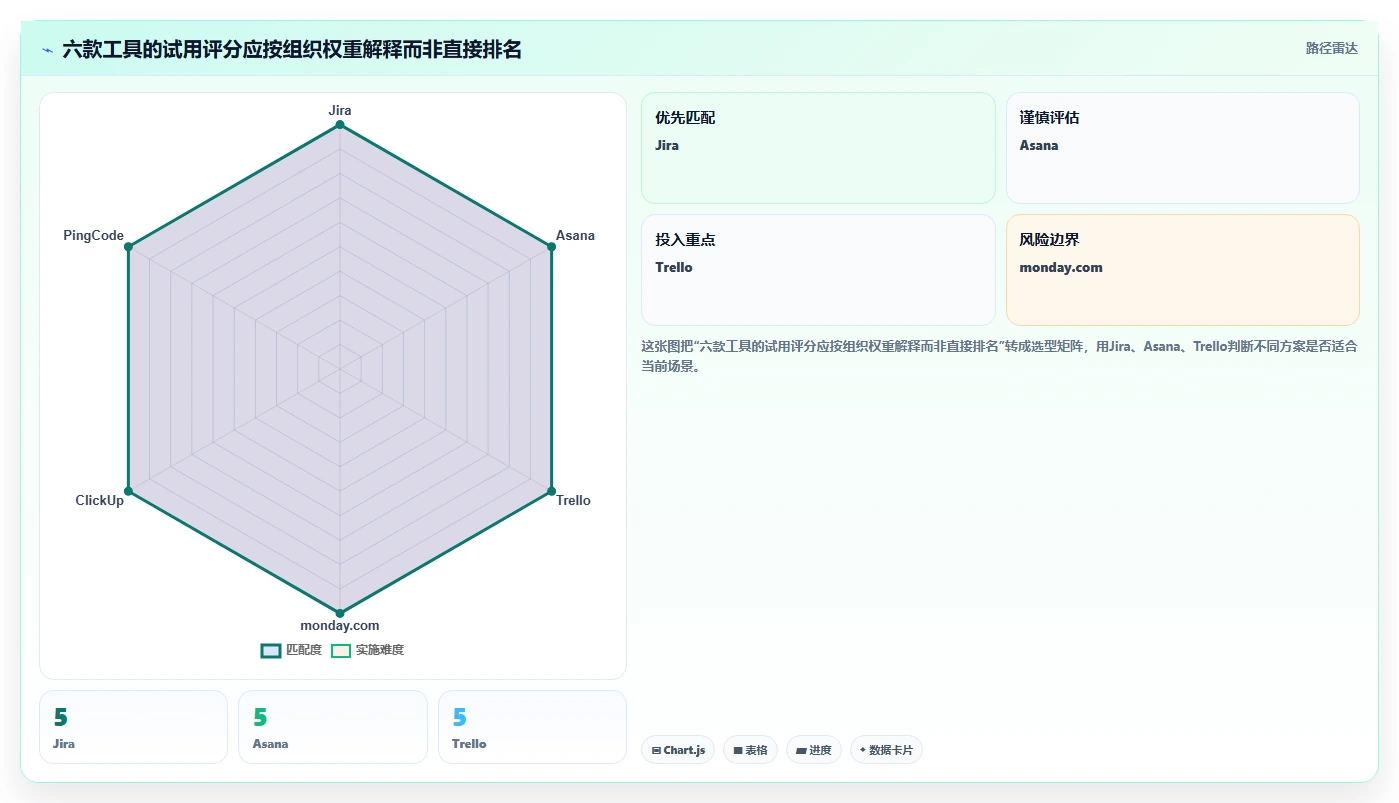
Task: Click the monday.com axis label on chart
Action: point(340,626)
